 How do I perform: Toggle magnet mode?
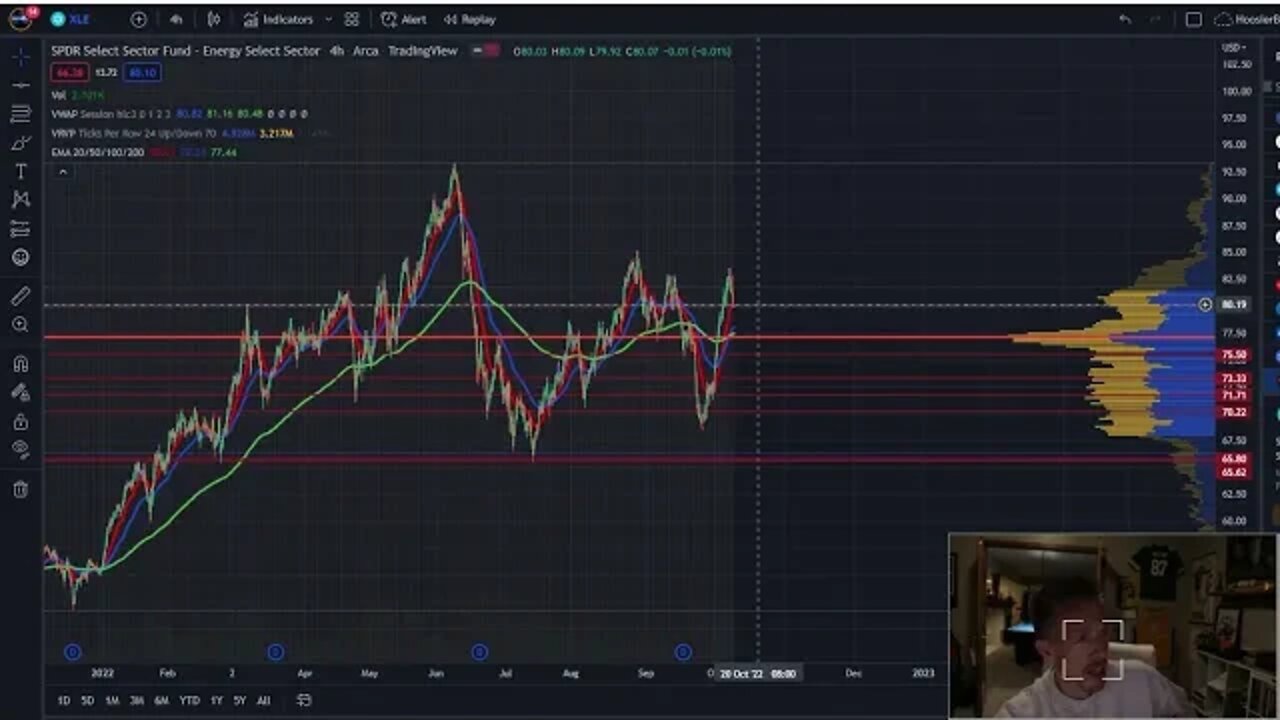(20, 364)
